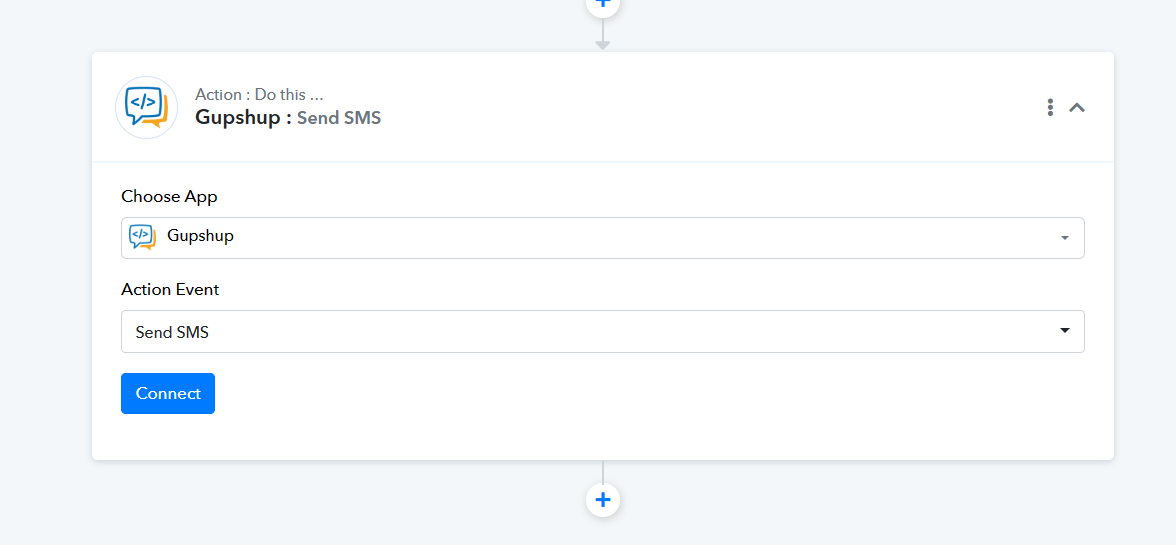The height and width of the screenshot is (545, 1176).
Task: Click the large Gupshup app logo
Action: coord(146,107)
